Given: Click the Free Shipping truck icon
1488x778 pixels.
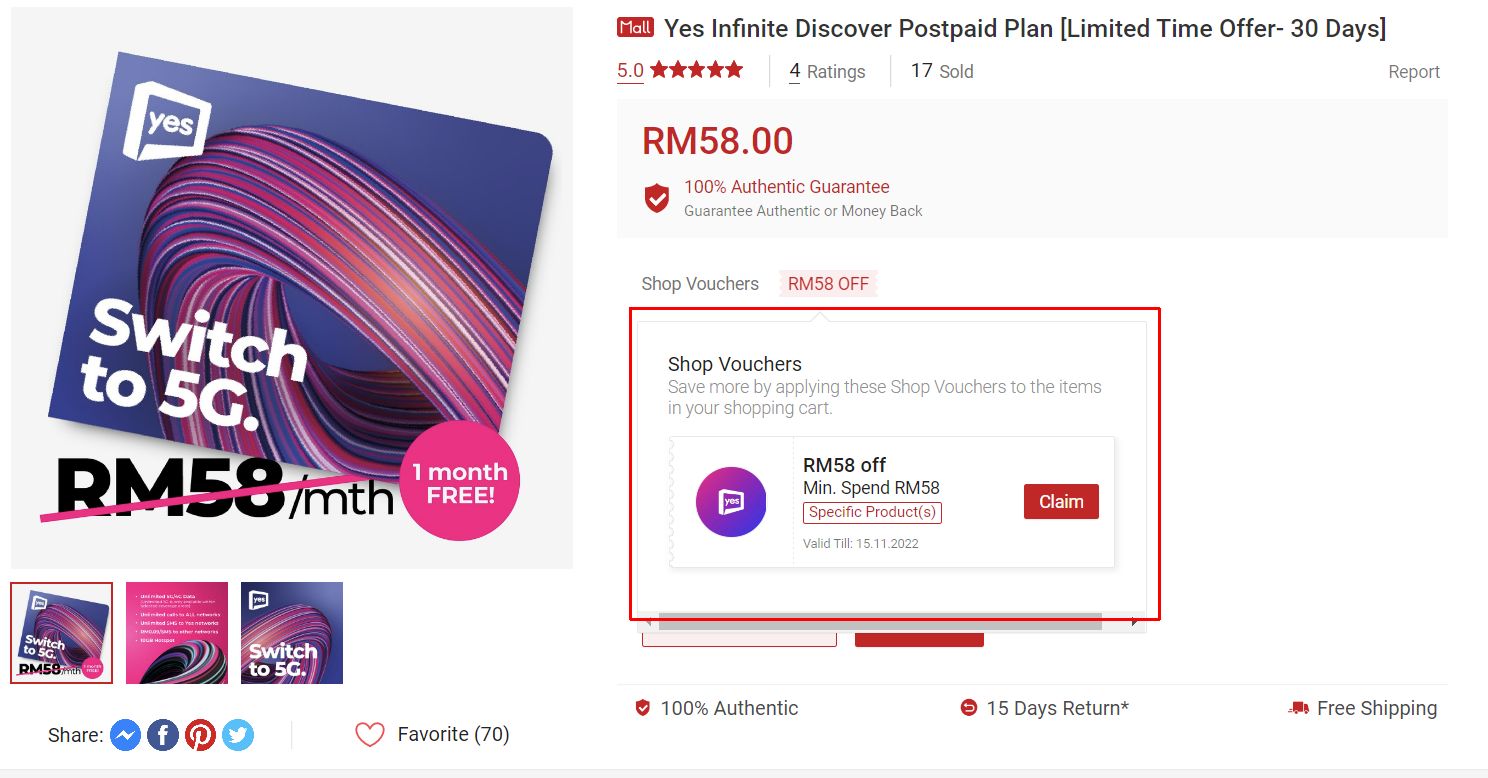Looking at the screenshot, I should click(x=1297, y=707).
